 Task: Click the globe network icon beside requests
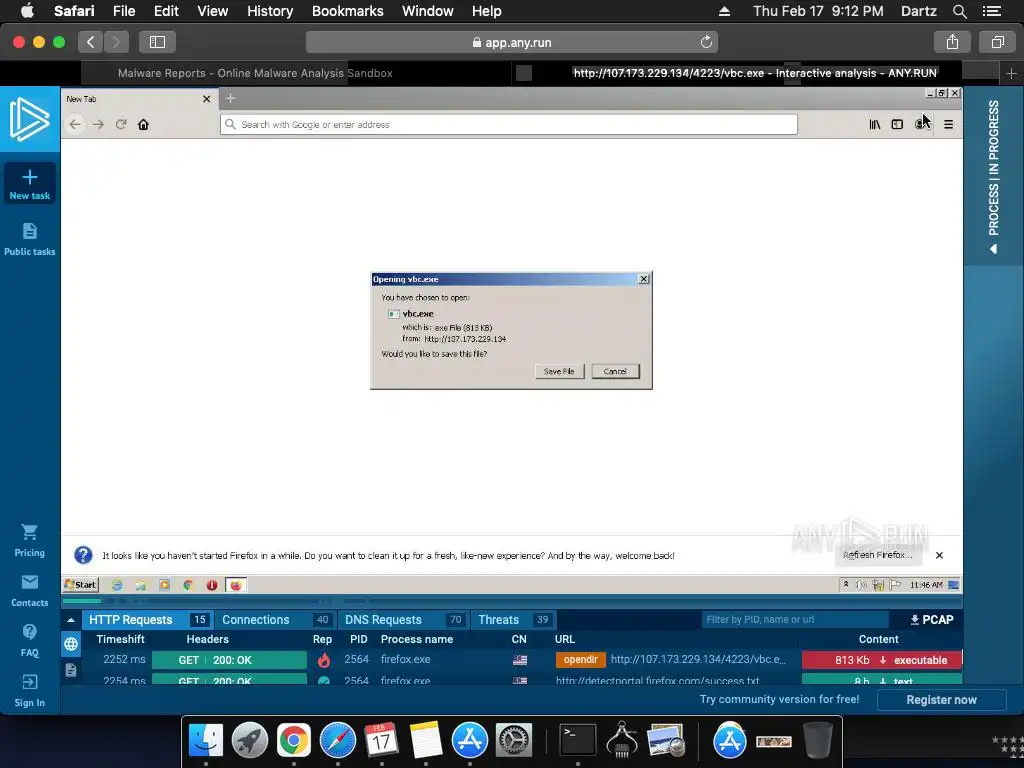[x=71, y=644]
